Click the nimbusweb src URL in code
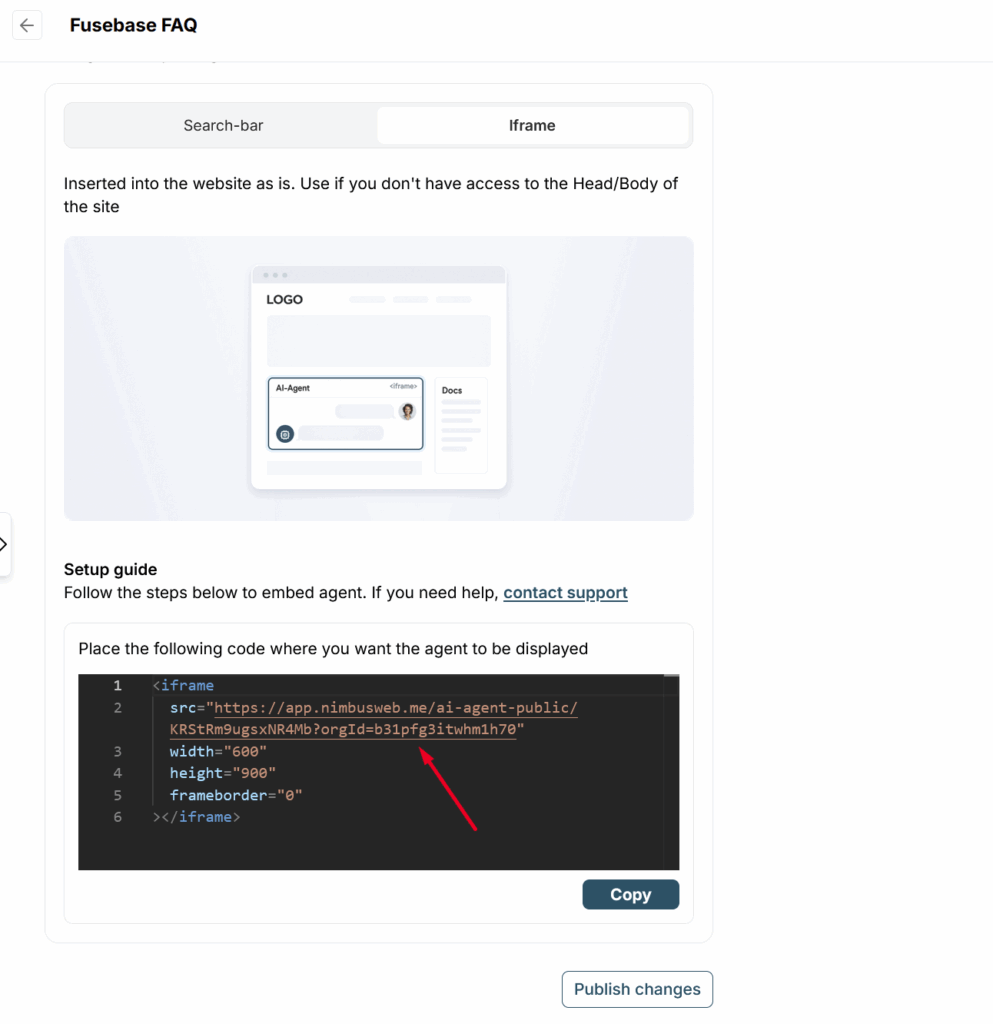 [x=395, y=709]
